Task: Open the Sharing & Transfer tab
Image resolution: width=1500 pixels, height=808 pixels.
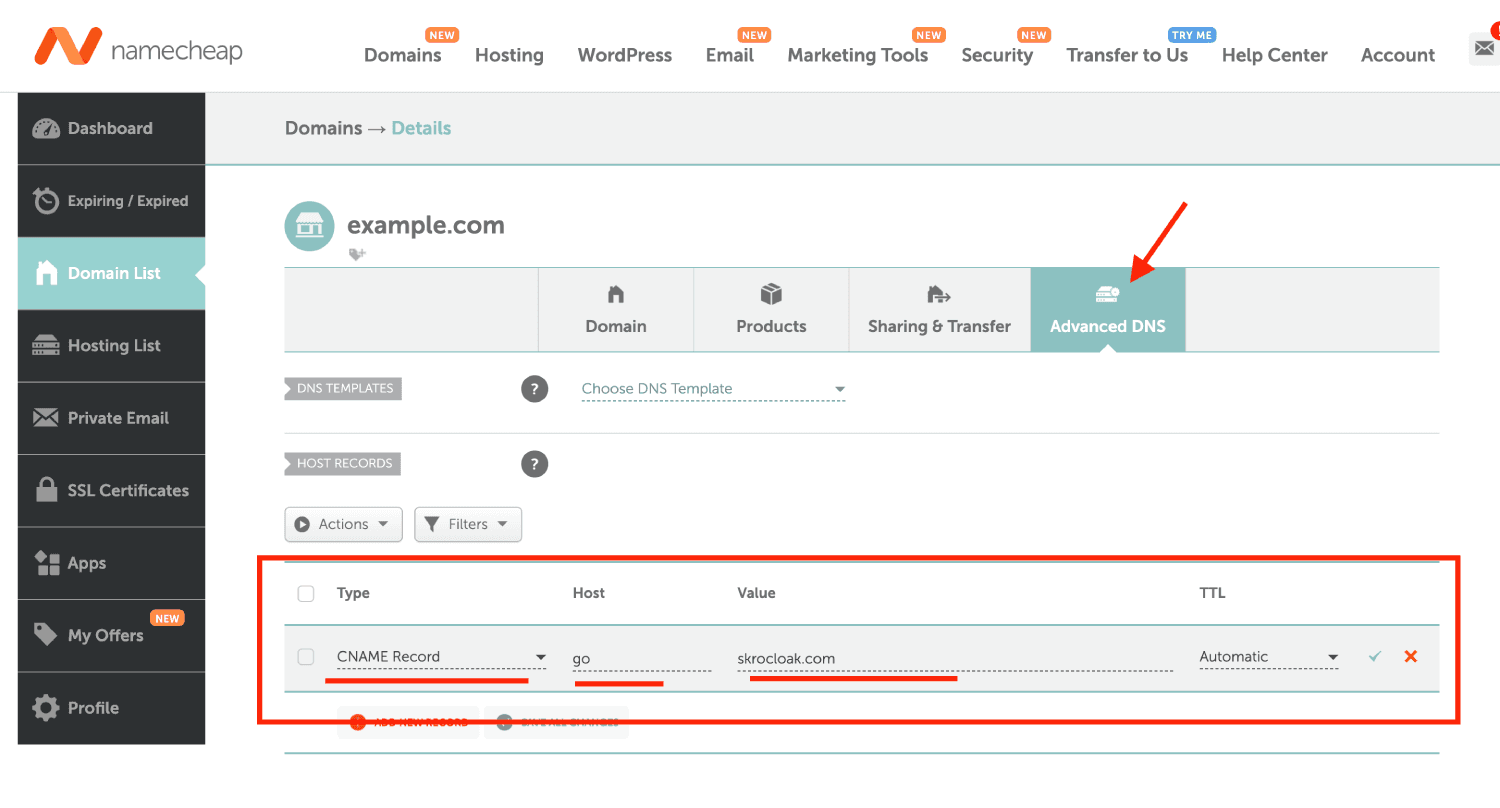Action: pyautogui.click(x=939, y=310)
